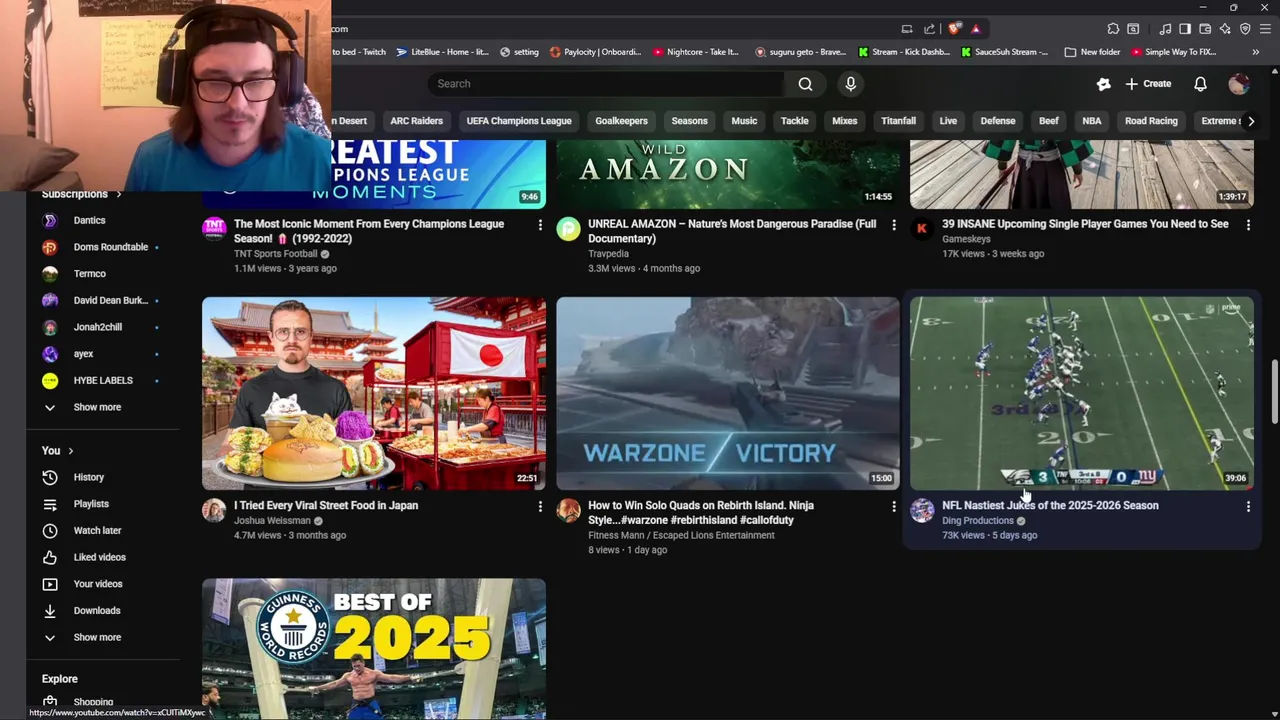Open the Brave Wallet icon

[x=1205, y=29]
